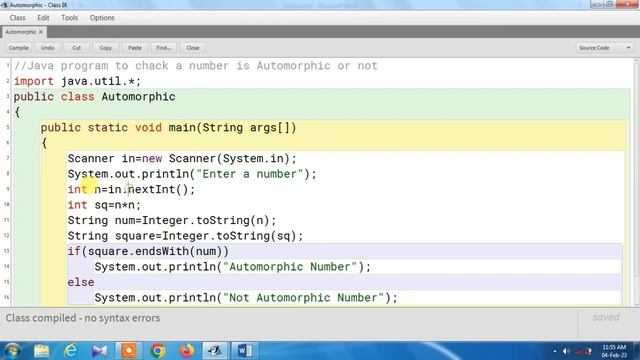Click the Undo button
Image resolution: width=640 pixels, height=360 pixels.
pyautogui.click(x=47, y=48)
